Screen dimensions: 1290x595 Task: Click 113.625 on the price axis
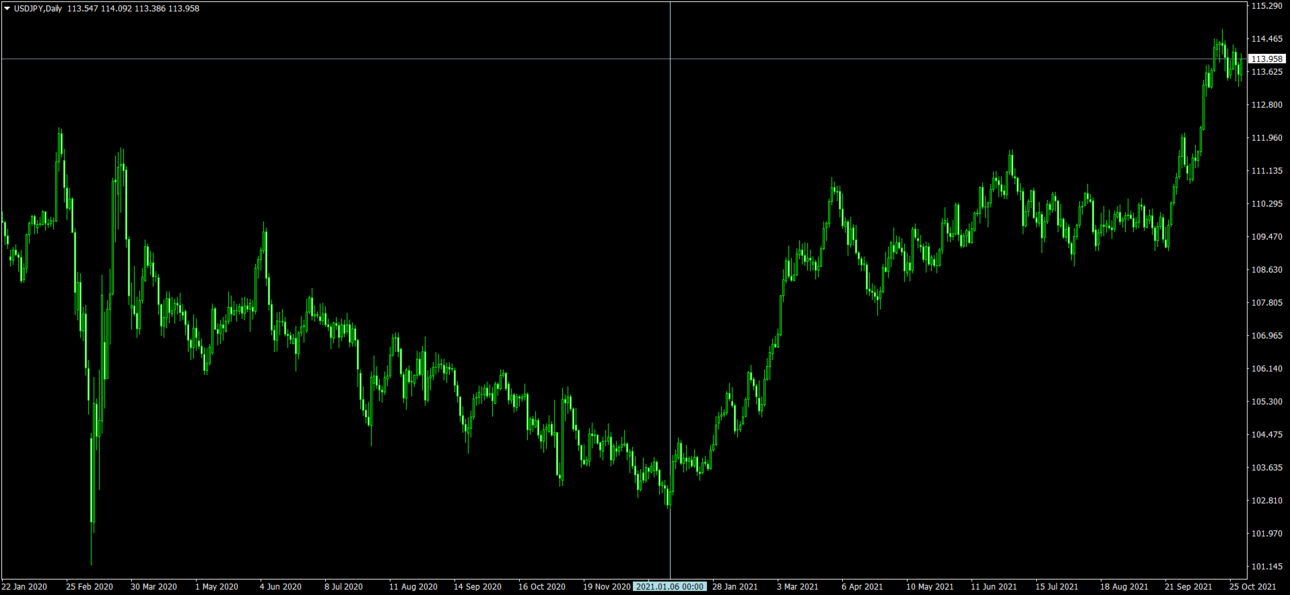tap(1266, 72)
